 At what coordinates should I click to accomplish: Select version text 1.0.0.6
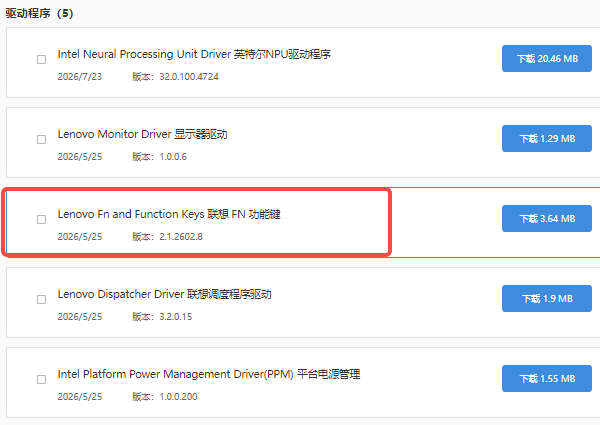coord(173,156)
